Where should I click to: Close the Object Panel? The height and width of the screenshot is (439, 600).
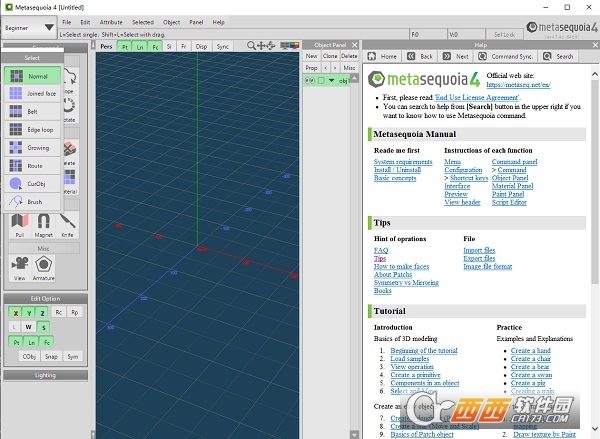[355, 45]
